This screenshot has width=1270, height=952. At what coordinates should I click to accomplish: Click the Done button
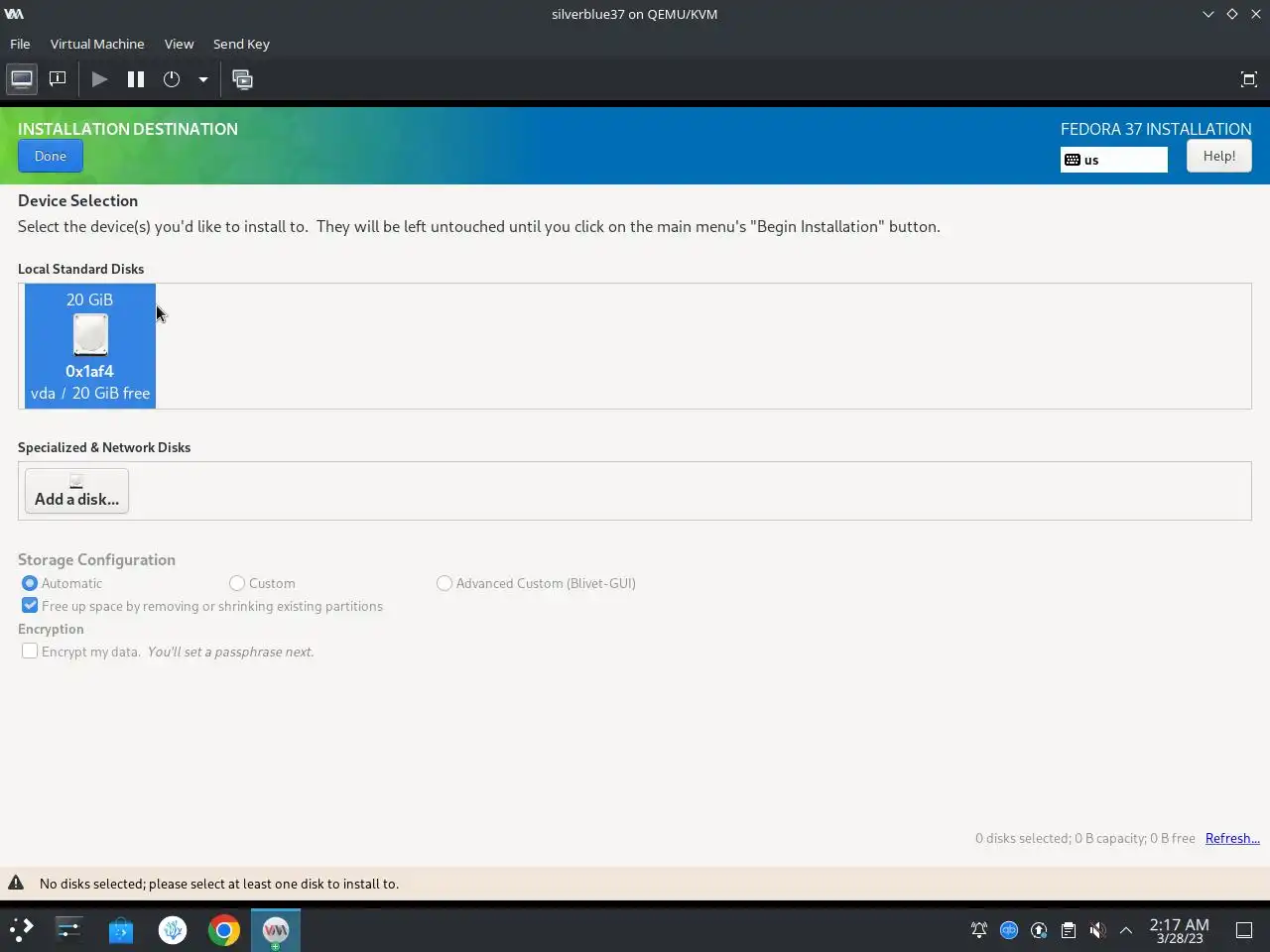tap(51, 156)
